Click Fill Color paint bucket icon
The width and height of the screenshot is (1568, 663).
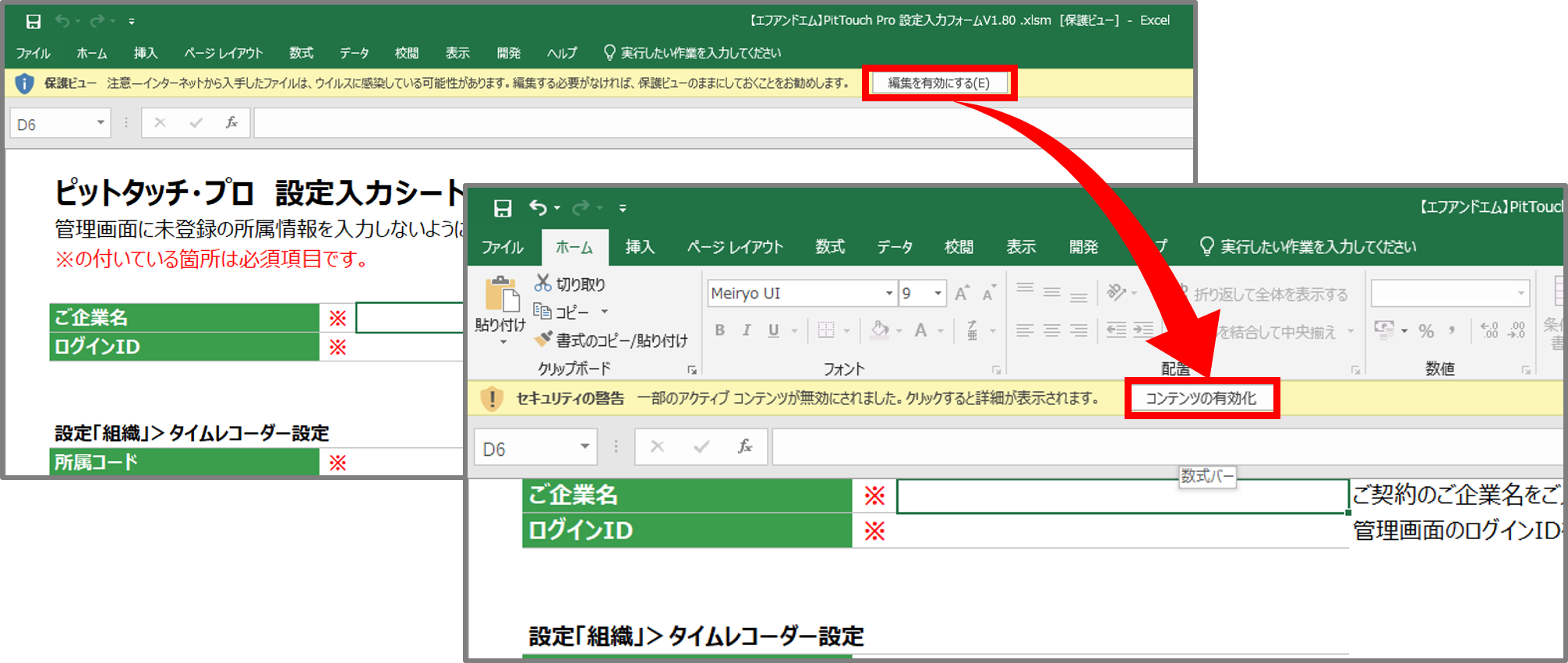coord(880,330)
